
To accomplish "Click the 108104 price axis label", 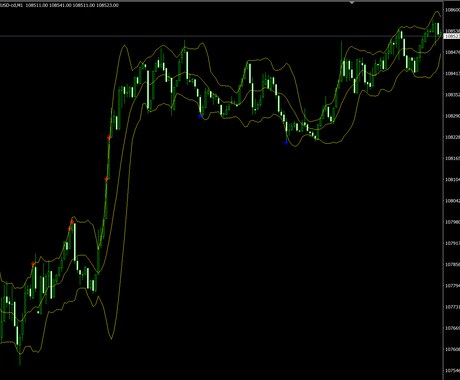I will [453, 180].
